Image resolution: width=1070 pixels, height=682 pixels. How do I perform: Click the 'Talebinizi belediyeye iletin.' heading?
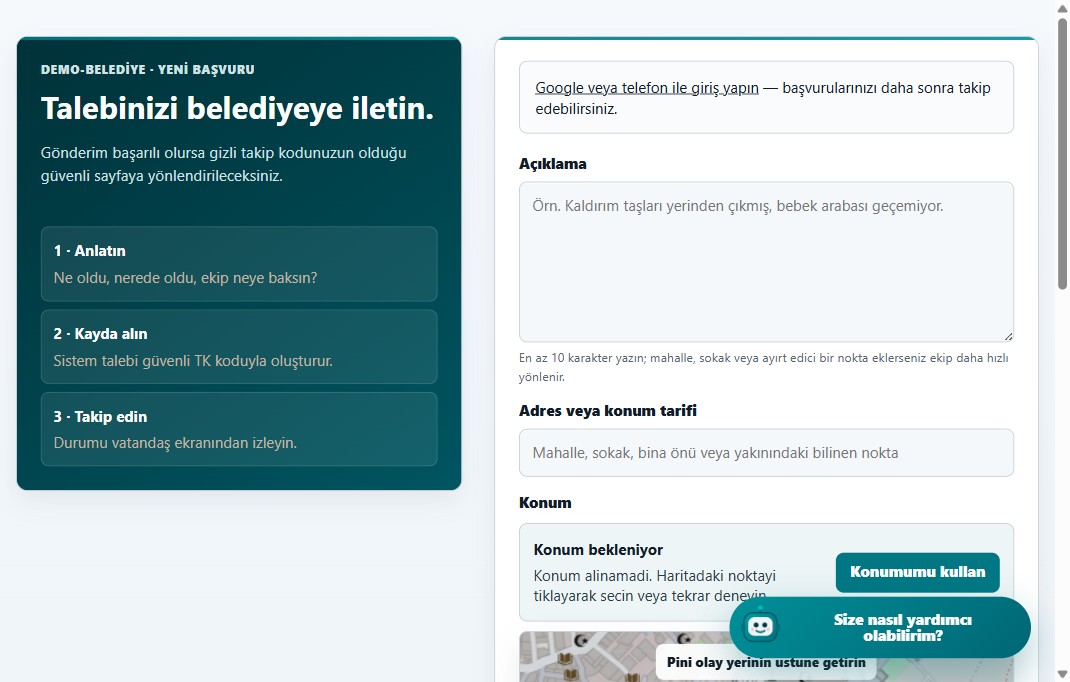click(x=237, y=109)
